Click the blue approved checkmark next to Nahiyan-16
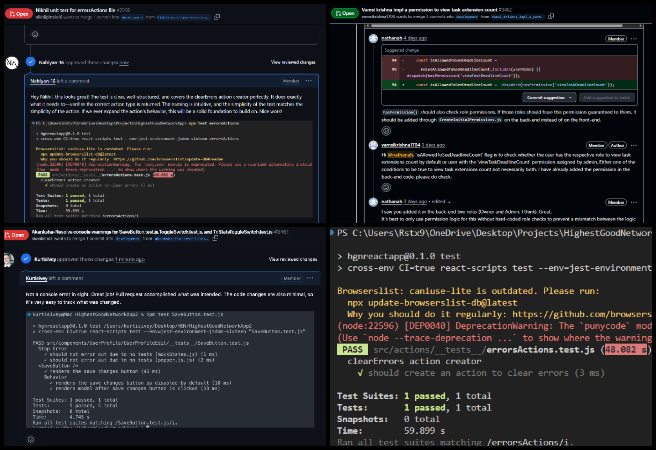 [x=30, y=62]
